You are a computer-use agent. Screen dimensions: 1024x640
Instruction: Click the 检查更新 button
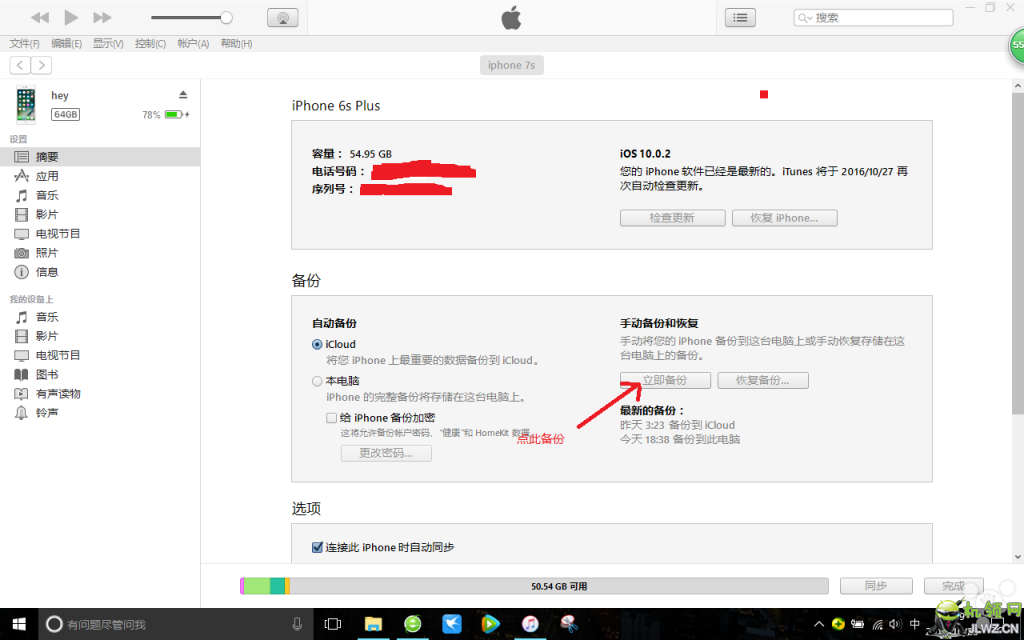(672, 218)
